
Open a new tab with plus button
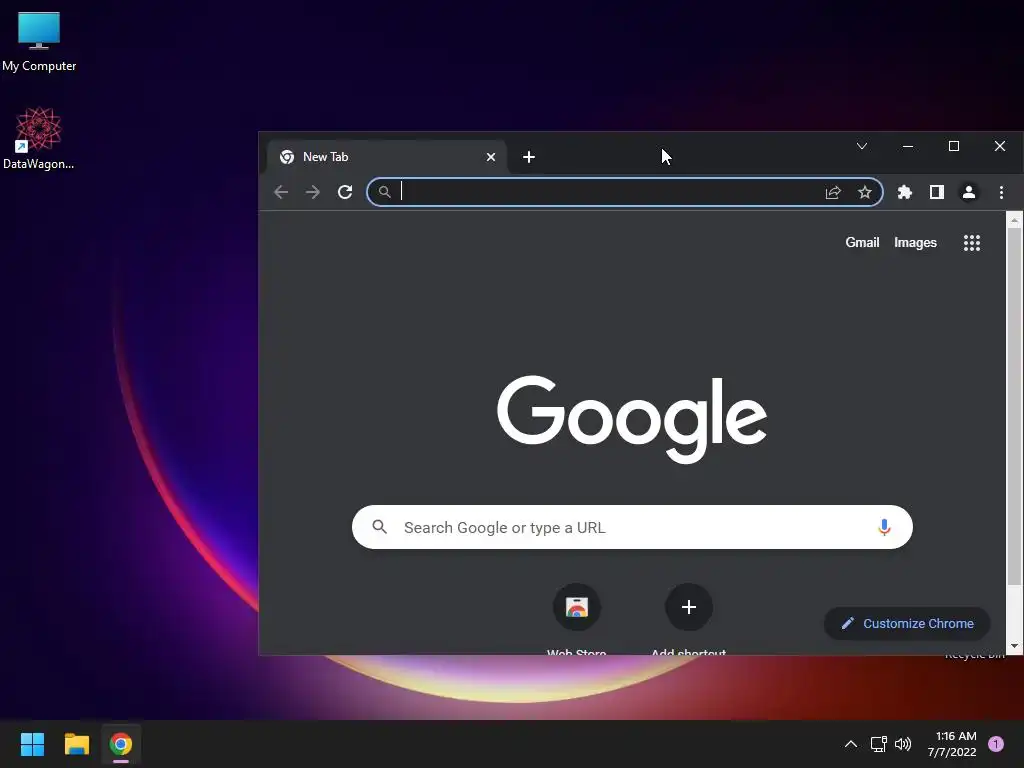tap(529, 157)
